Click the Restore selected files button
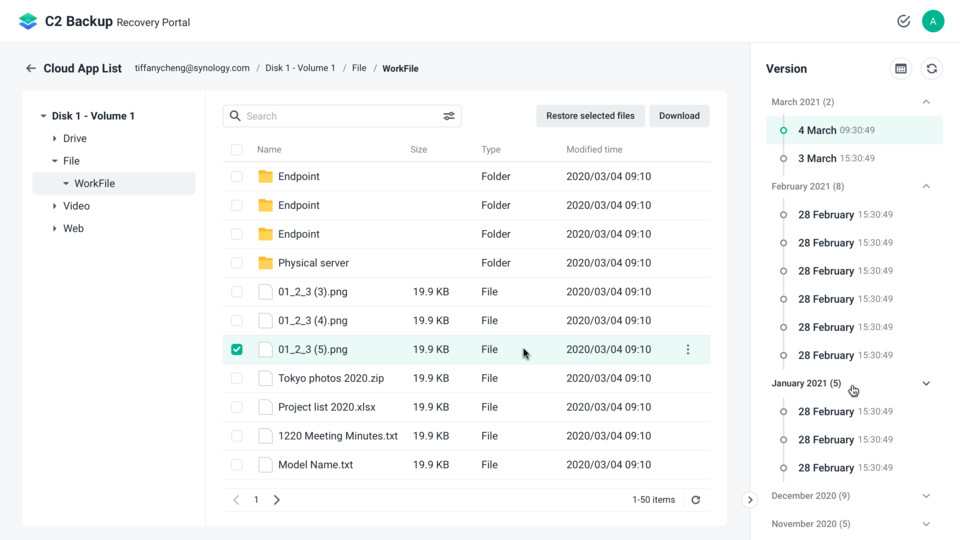960x540 pixels. [x=590, y=116]
